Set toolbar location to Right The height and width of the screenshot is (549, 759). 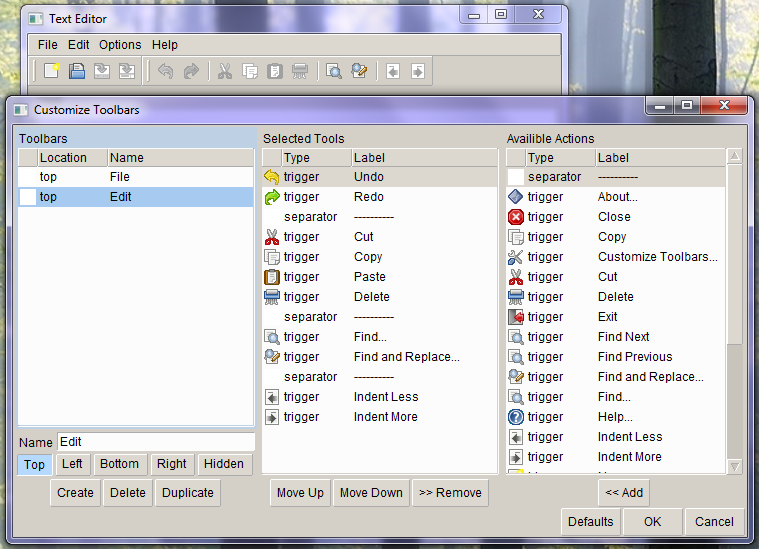click(x=172, y=464)
